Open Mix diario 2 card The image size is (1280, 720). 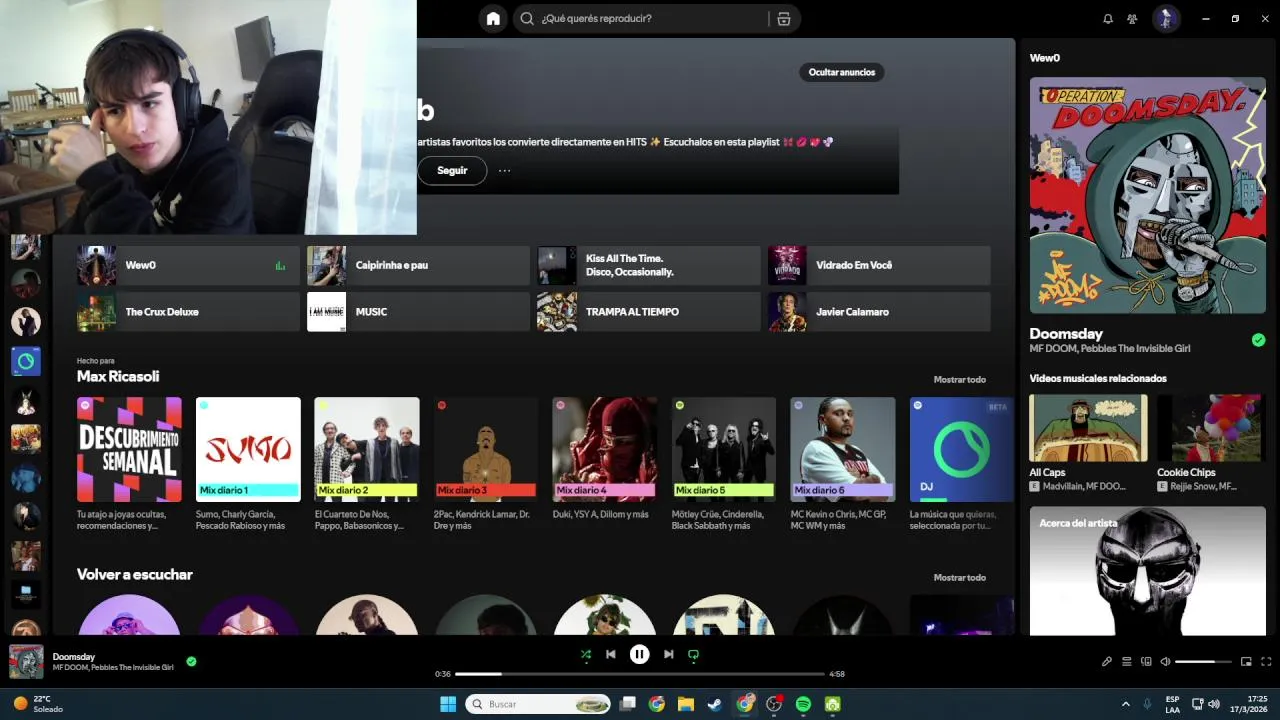[367, 463]
